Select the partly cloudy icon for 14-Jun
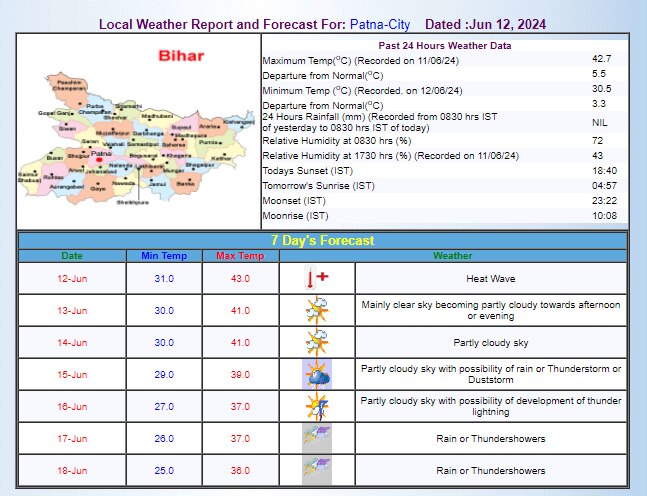The width and height of the screenshot is (647, 496). [316, 343]
